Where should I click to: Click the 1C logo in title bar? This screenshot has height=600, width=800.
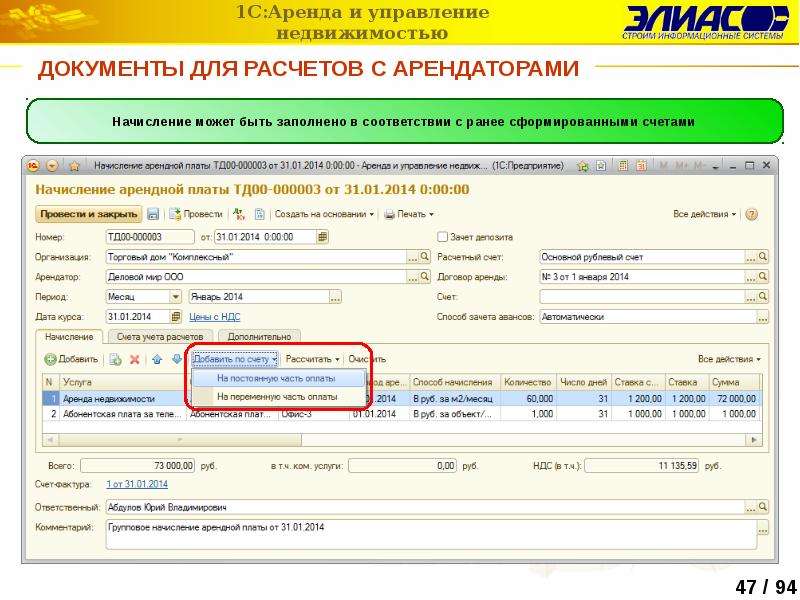pos(33,166)
